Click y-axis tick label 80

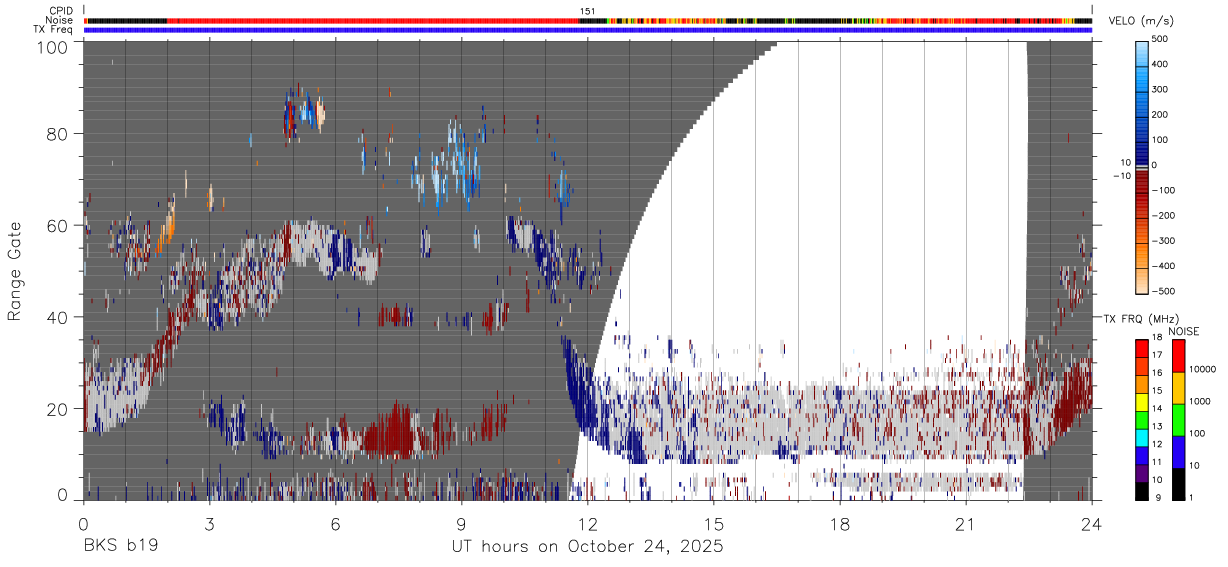click(x=59, y=136)
